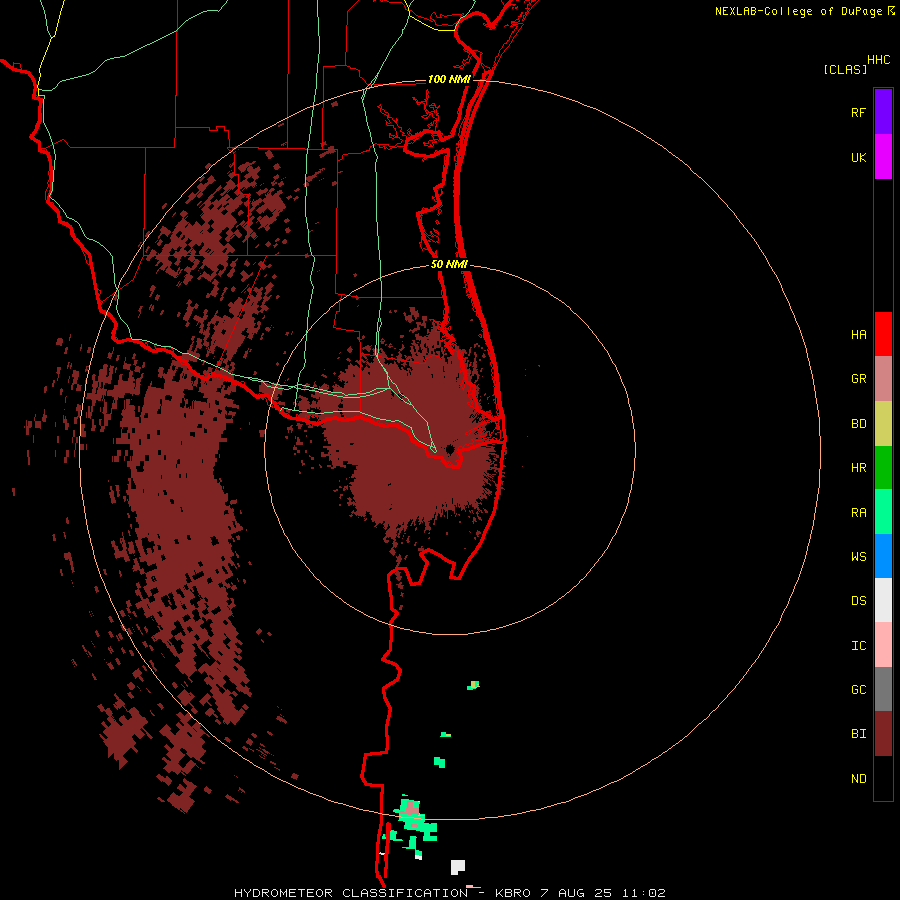Click the 'UK' legend label
The width and height of the screenshot is (900, 900).
click(858, 158)
